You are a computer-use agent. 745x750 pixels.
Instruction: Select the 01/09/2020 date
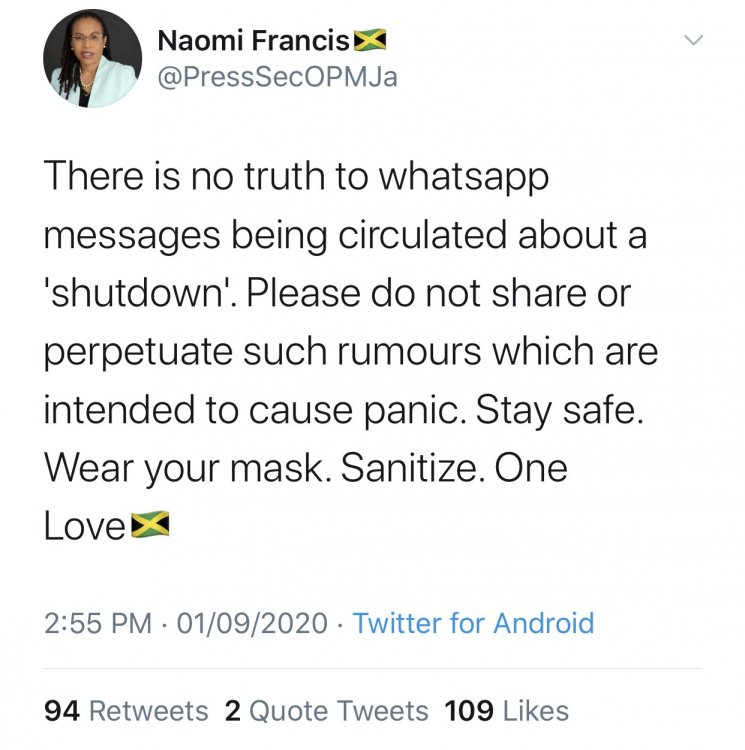[x=251, y=624]
